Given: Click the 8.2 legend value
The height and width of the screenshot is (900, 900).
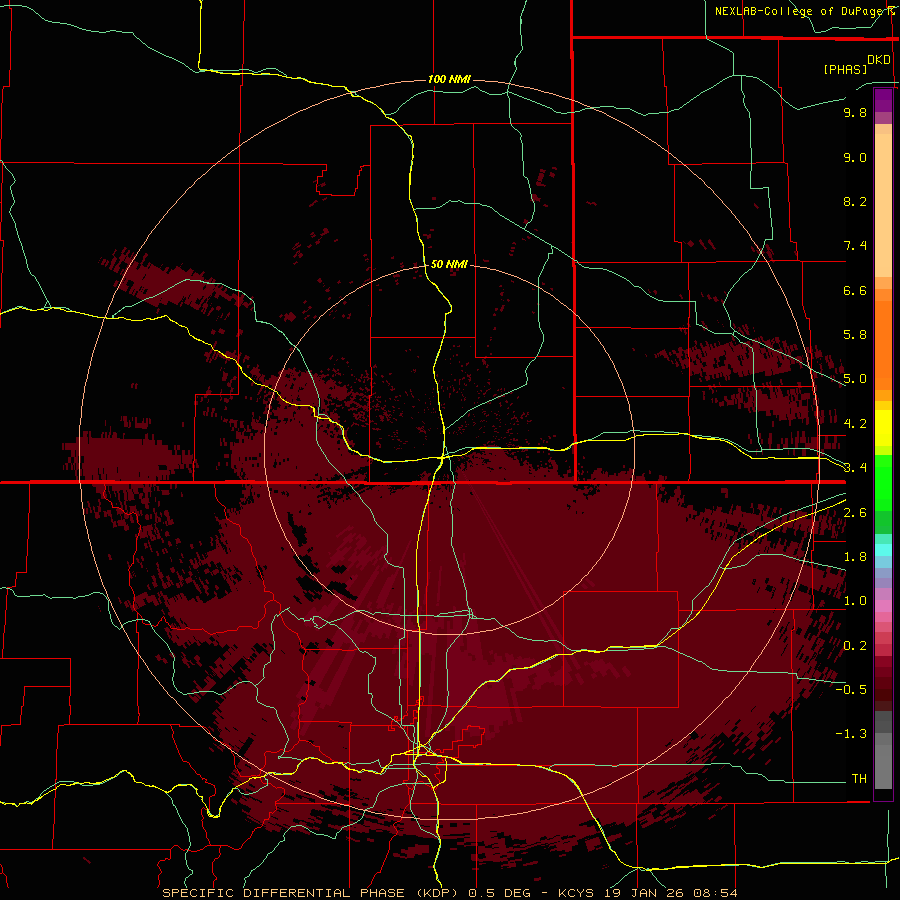Looking at the screenshot, I should [x=855, y=201].
